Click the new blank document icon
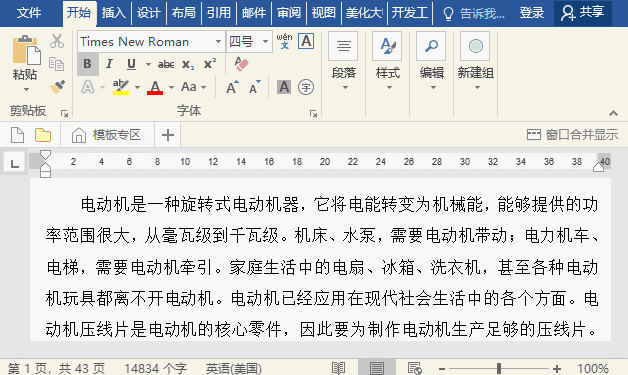The height and width of the screenshot is (375, 628). coord(17,135)
